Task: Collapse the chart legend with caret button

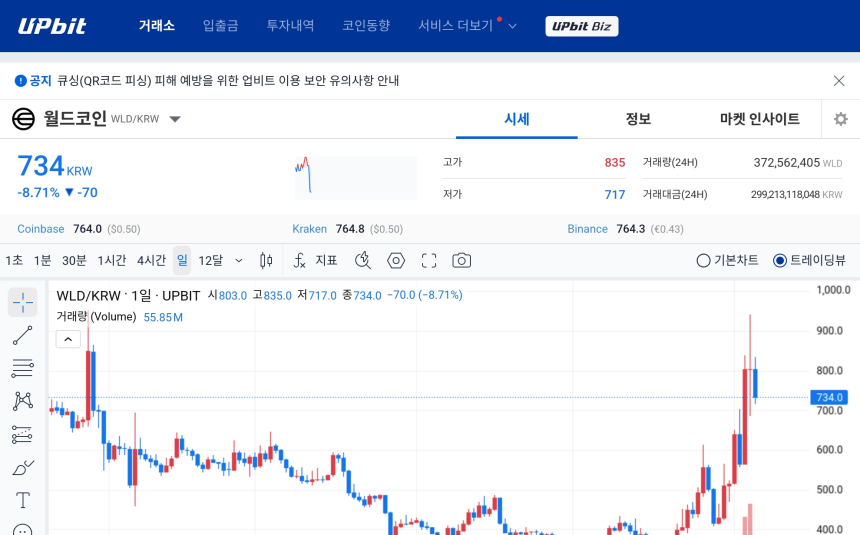Action: (68, 339)
